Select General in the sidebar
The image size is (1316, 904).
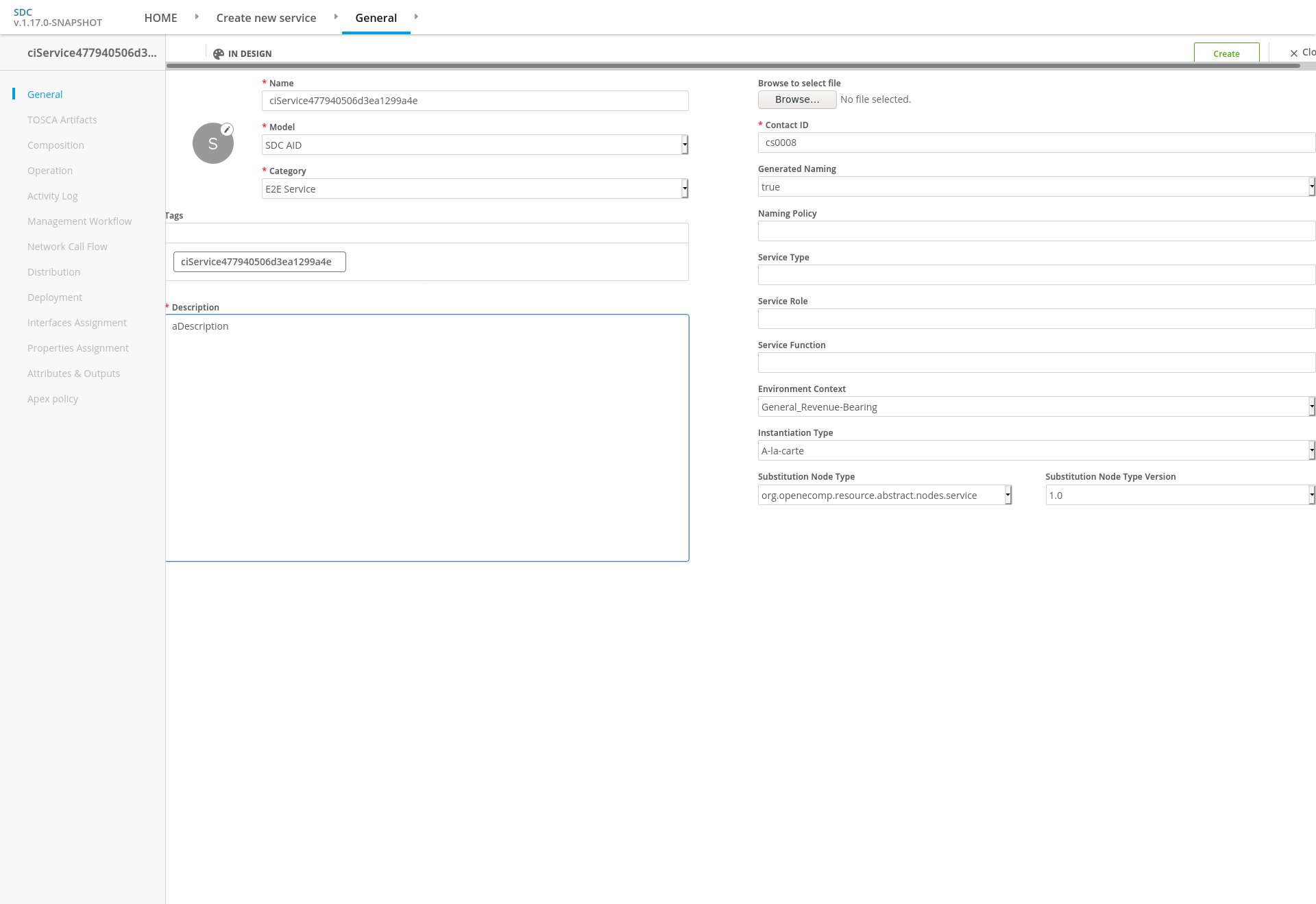coord(45,95)
